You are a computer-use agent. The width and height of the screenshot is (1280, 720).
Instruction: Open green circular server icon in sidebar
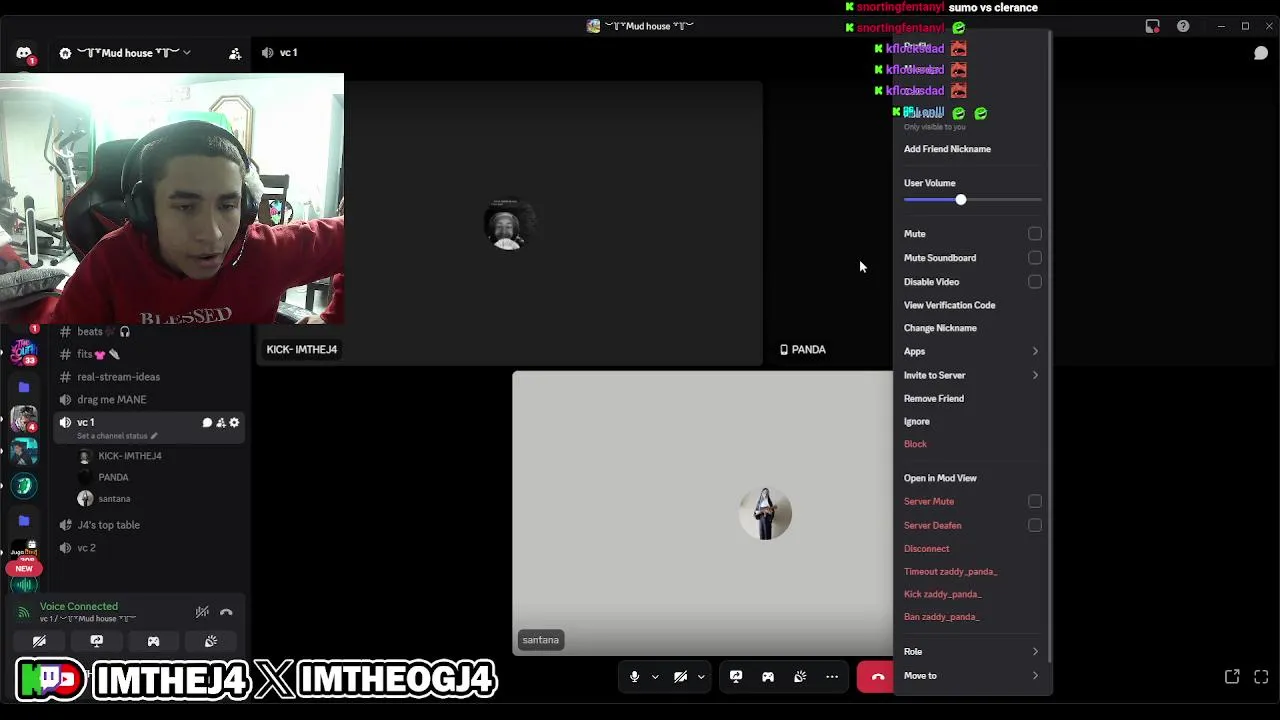[24, 486]
